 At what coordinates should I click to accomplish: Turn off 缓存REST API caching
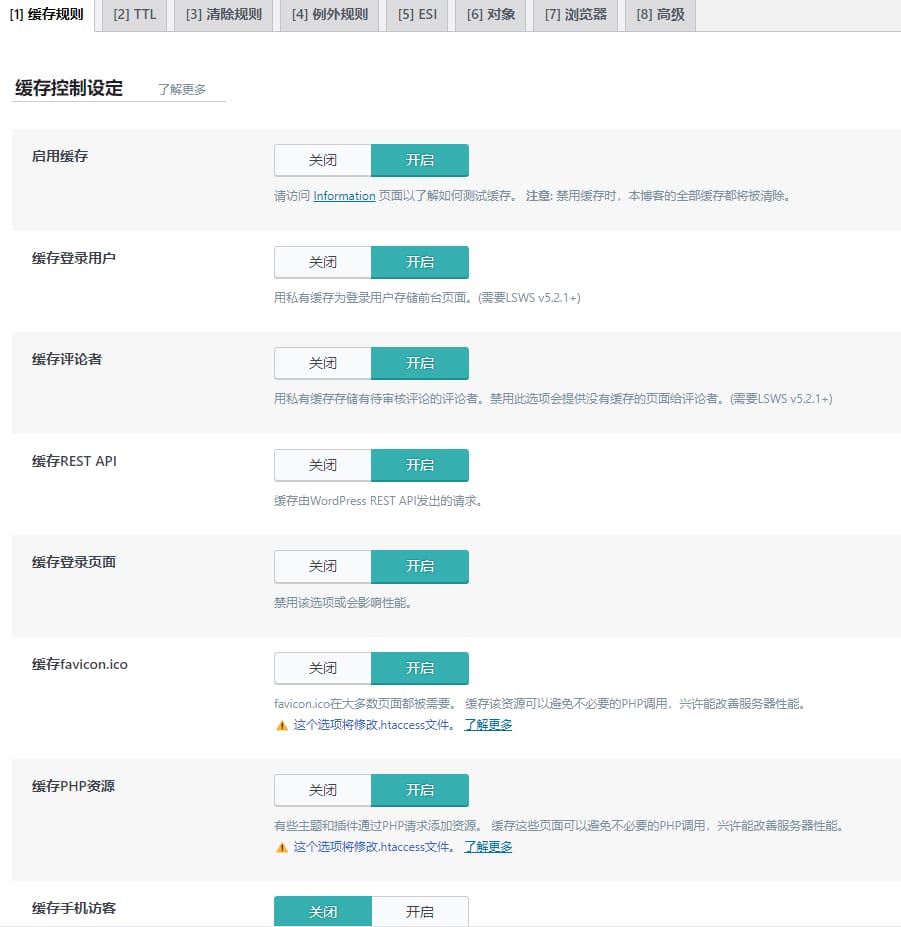click(322, 465)
